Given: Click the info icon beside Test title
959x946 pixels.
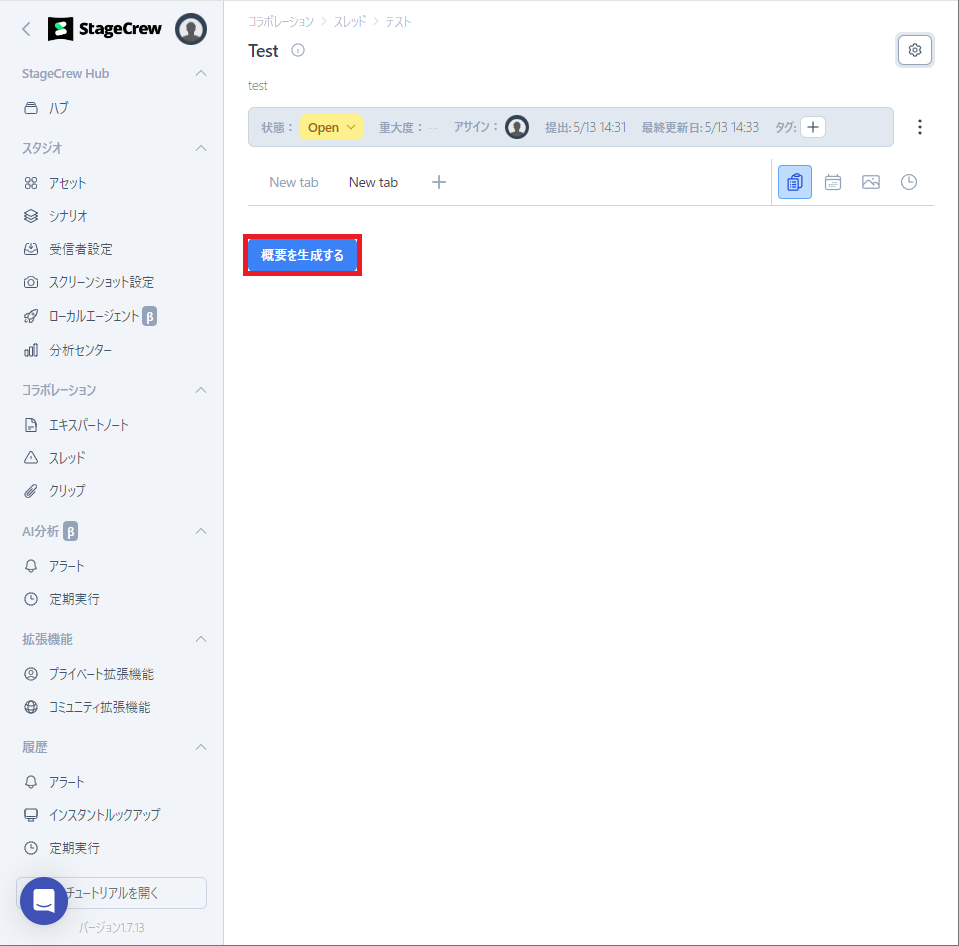Looking at the screenshot, I should (x=298, y=51).
